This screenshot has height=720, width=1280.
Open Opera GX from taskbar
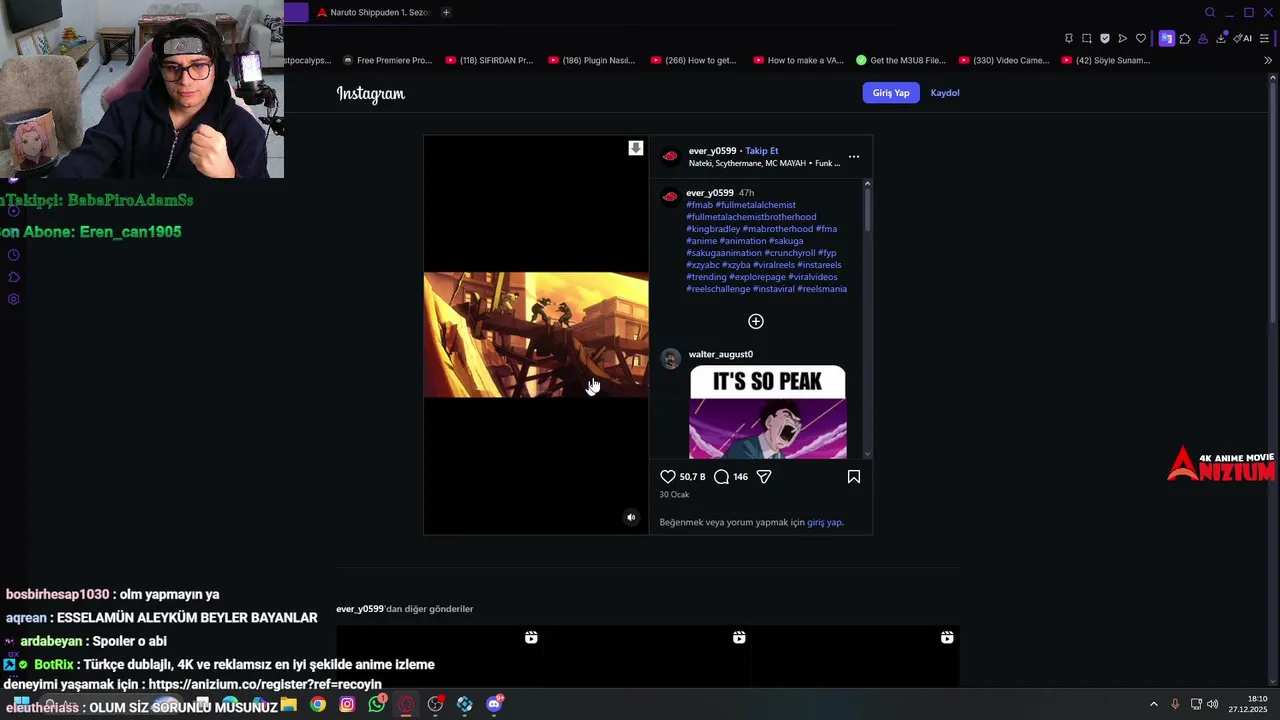406,704
